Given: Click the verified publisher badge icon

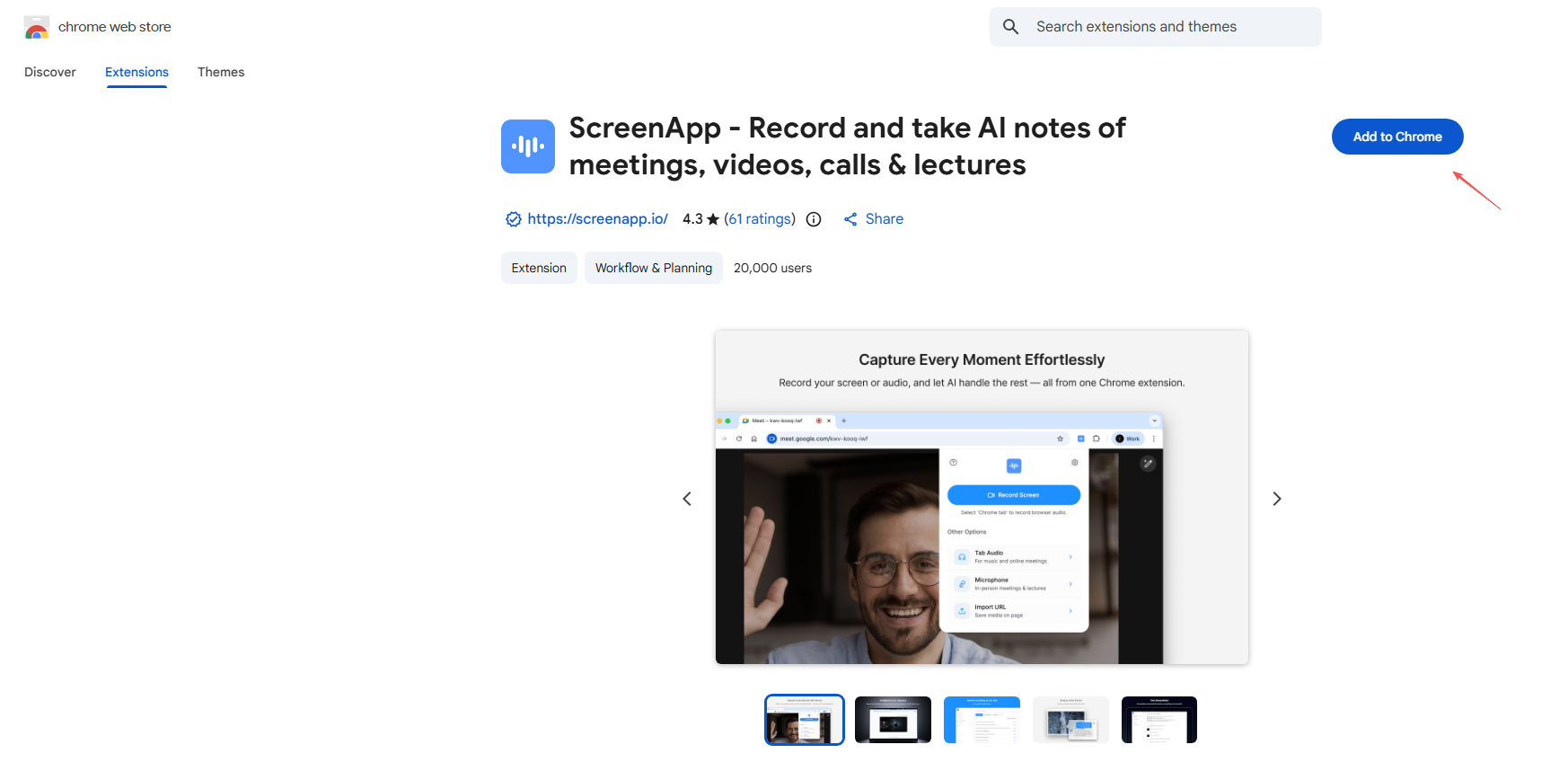Looking at the screenshot, I should (514, 219).
